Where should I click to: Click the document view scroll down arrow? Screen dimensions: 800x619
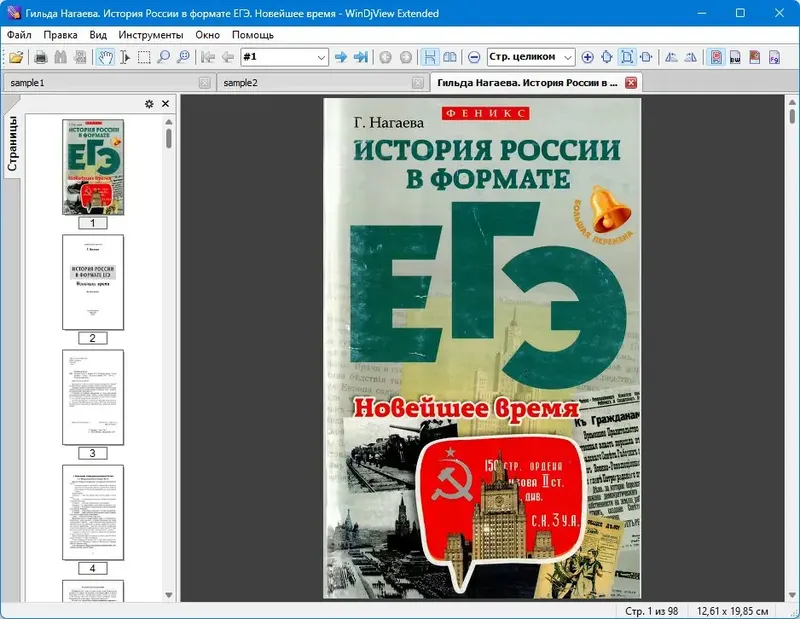pyautogui.click(x=792, y=595)
